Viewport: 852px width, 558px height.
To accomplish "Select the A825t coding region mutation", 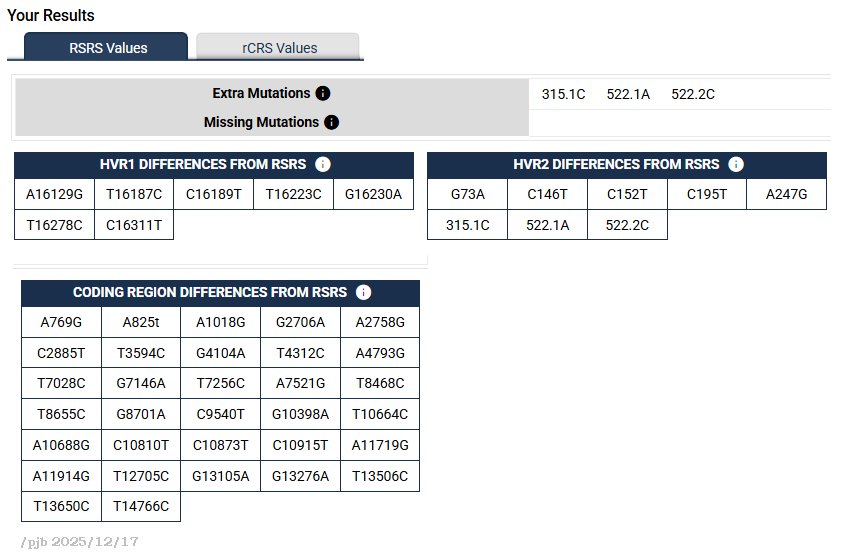I will pyautogui.click(x=141, y=322).
